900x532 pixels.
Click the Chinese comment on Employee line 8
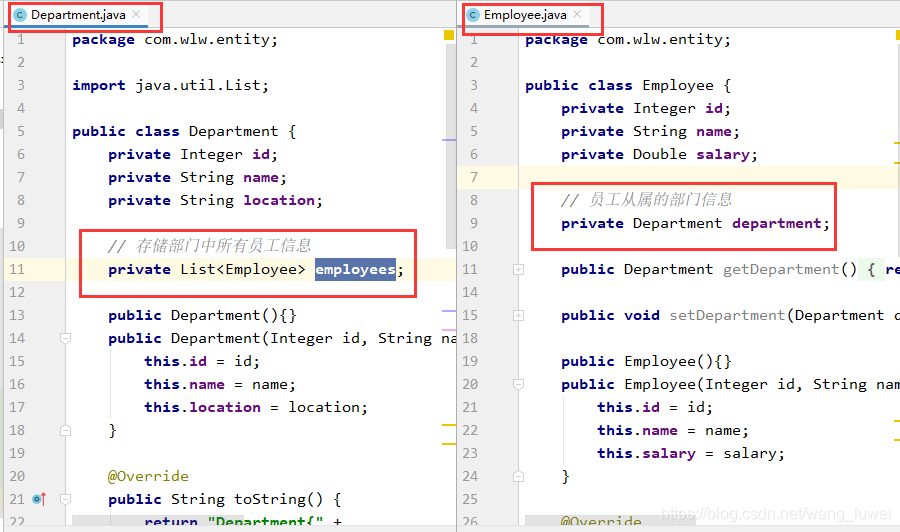(x=646, y=200)
